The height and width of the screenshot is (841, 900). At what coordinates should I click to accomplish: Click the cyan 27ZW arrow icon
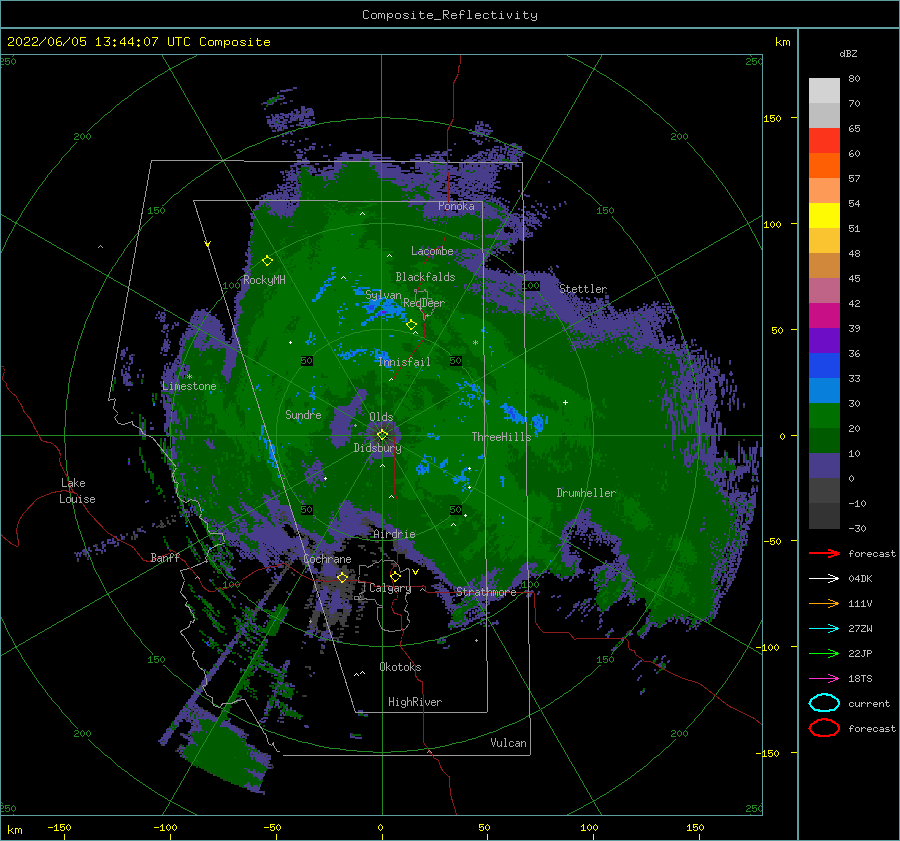click(824, 629)
